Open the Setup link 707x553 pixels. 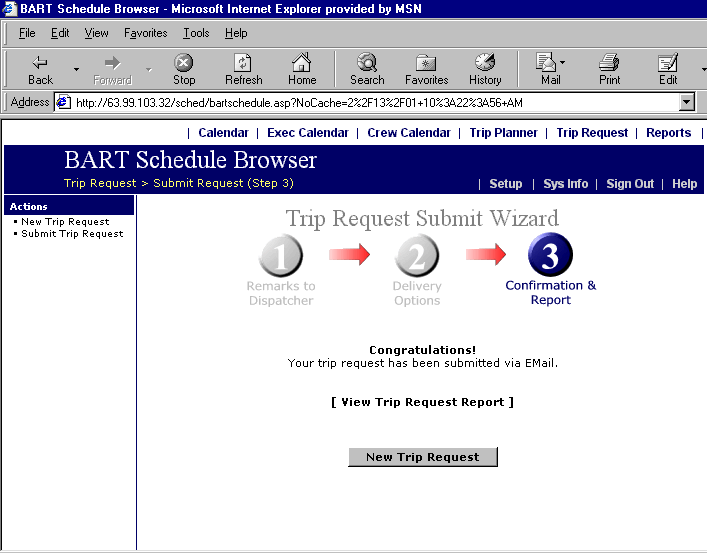click(x=505, y=184)
